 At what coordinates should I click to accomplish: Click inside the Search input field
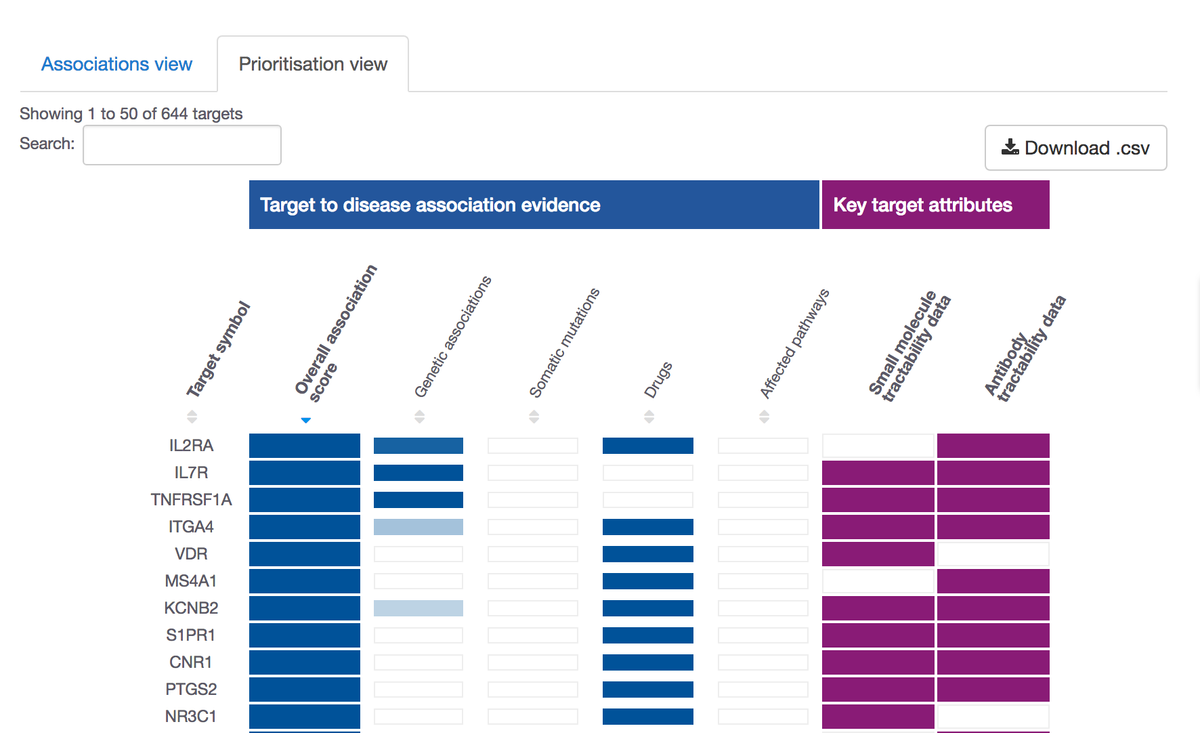pyautogui.click(x=181, y=144)
